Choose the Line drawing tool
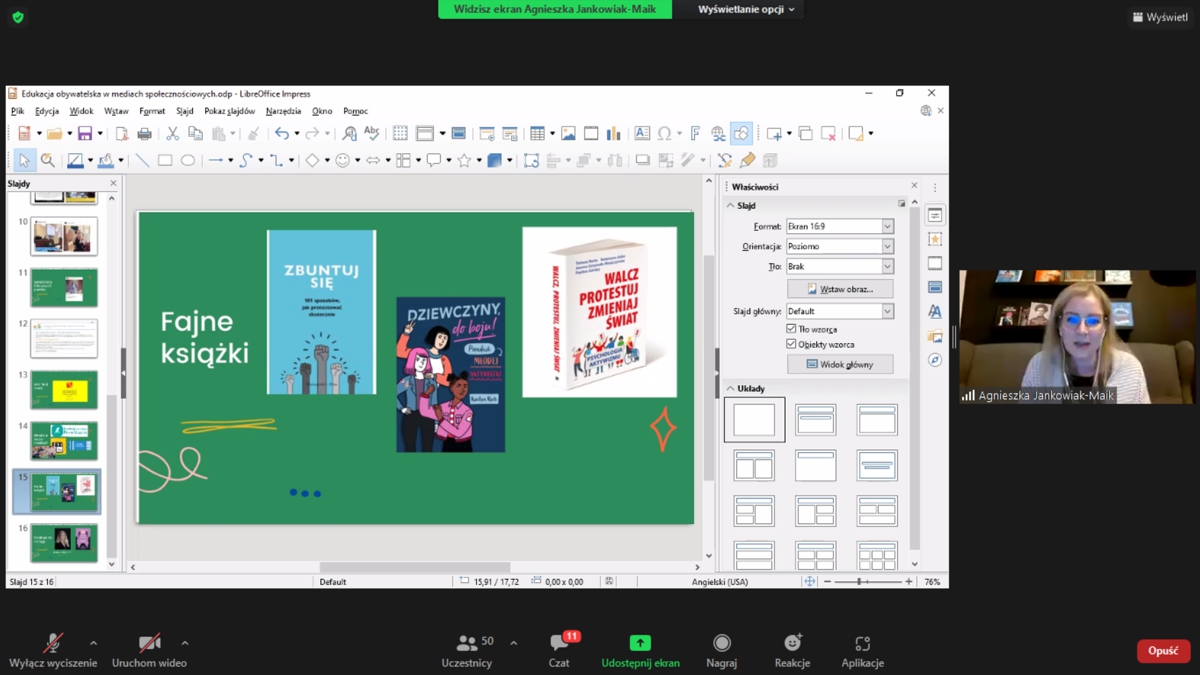Viewport: 1200px width, 675px height. (142, 160)
